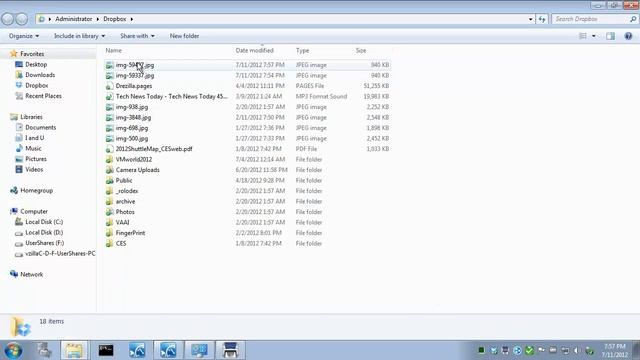The image size is (640, 360).
Task: Sort files by Date modified column
Action: pos(254,50)
